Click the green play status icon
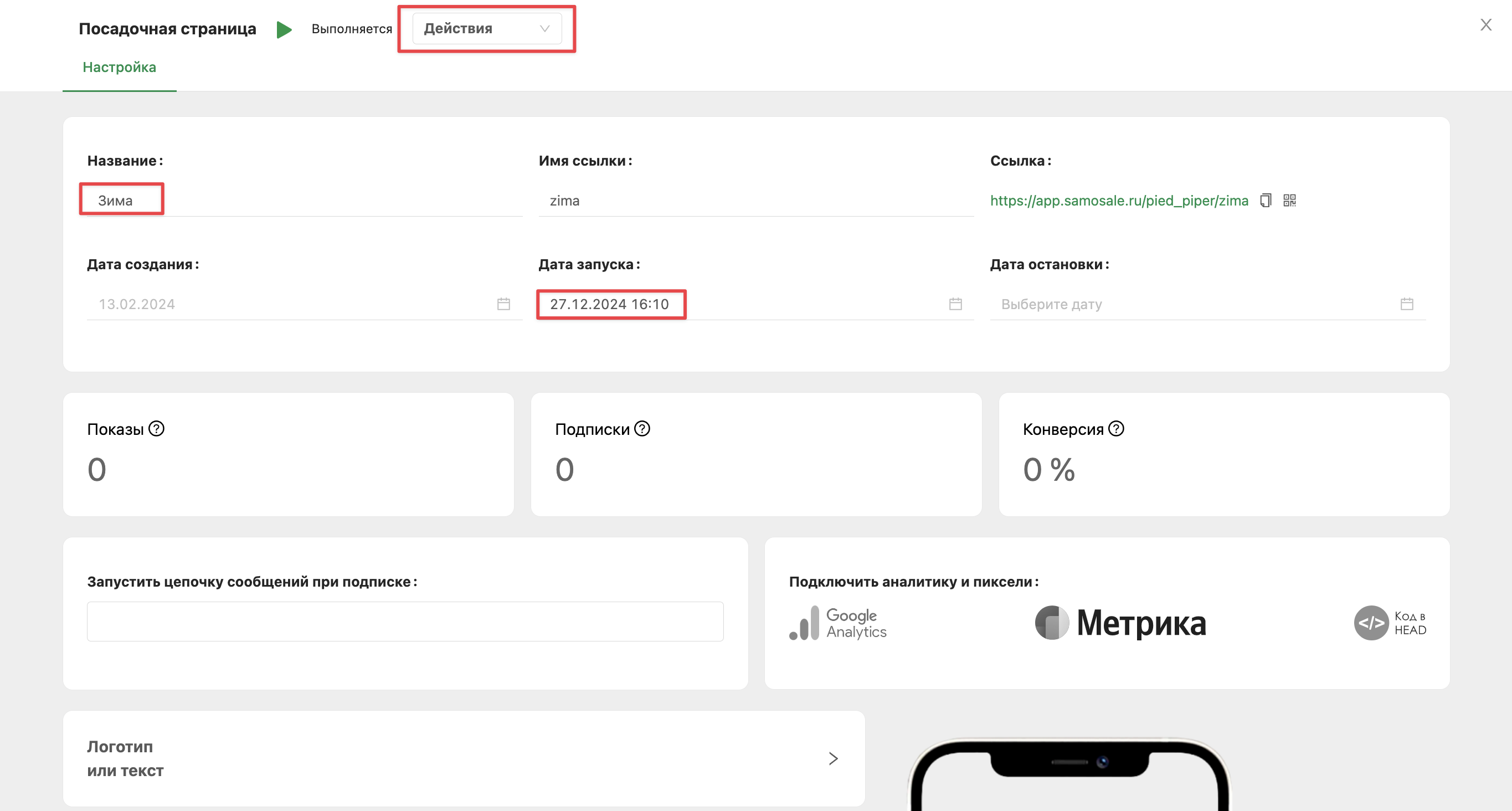1512x811 pixels. (284, 29)
